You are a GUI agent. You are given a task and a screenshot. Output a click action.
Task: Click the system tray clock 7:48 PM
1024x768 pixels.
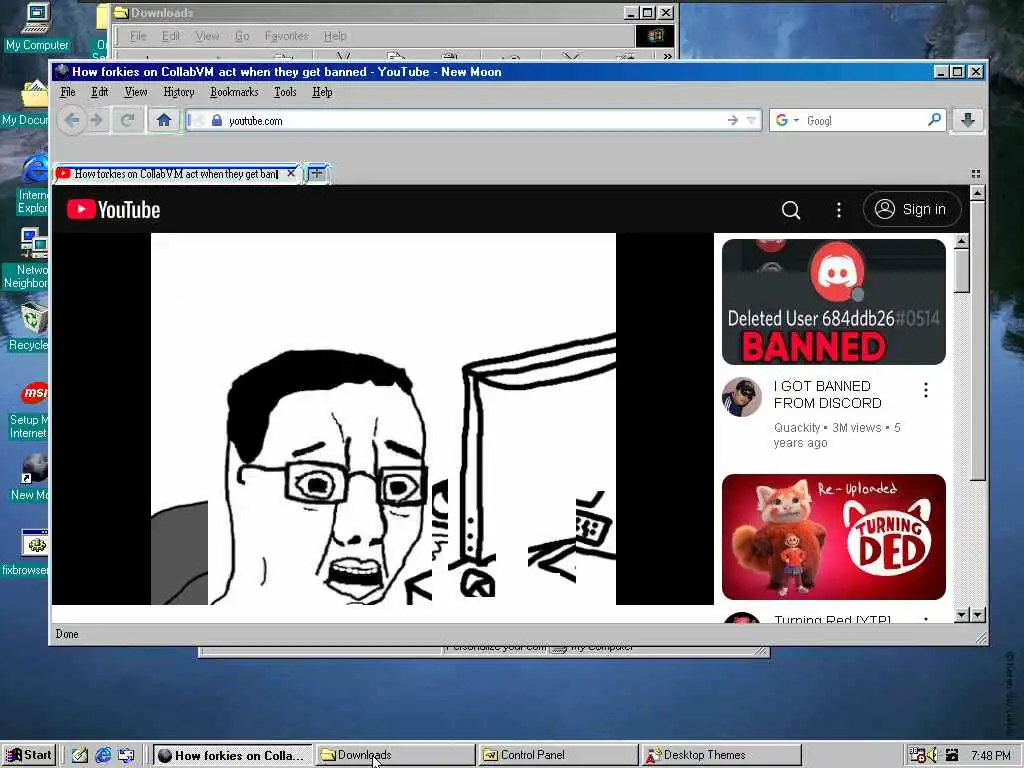(x=991, y=755)
